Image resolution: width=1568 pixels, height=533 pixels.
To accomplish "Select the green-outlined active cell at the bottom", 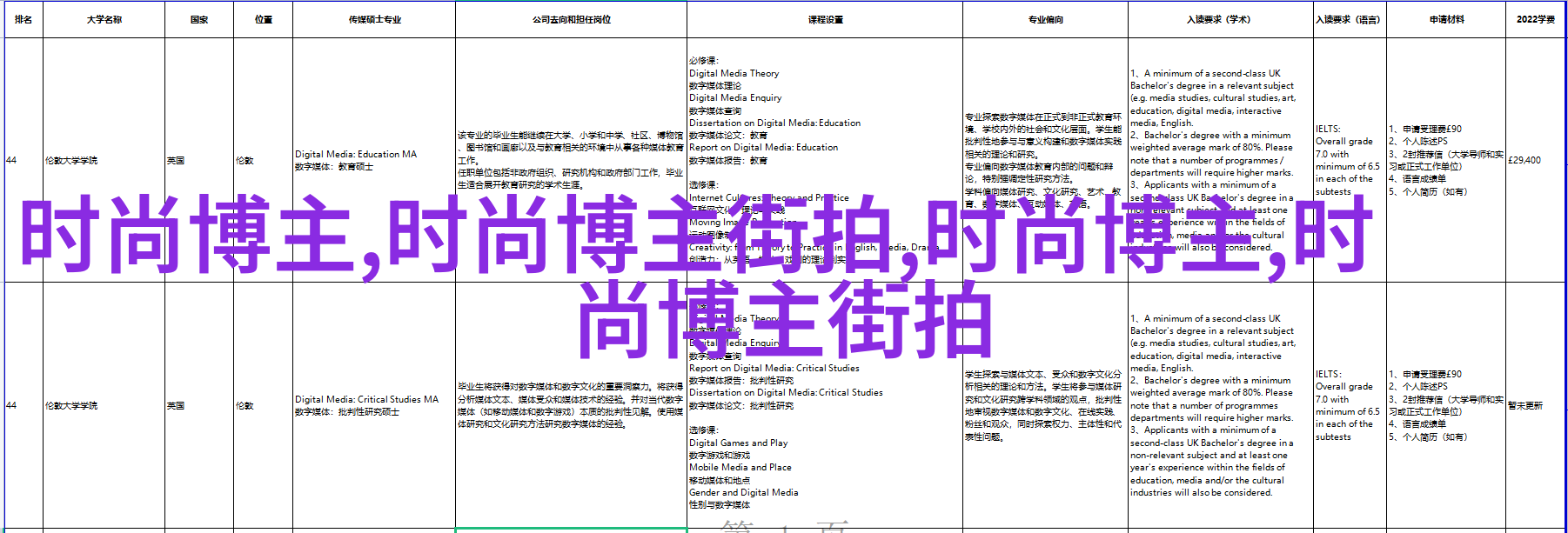I will (571, 530).
